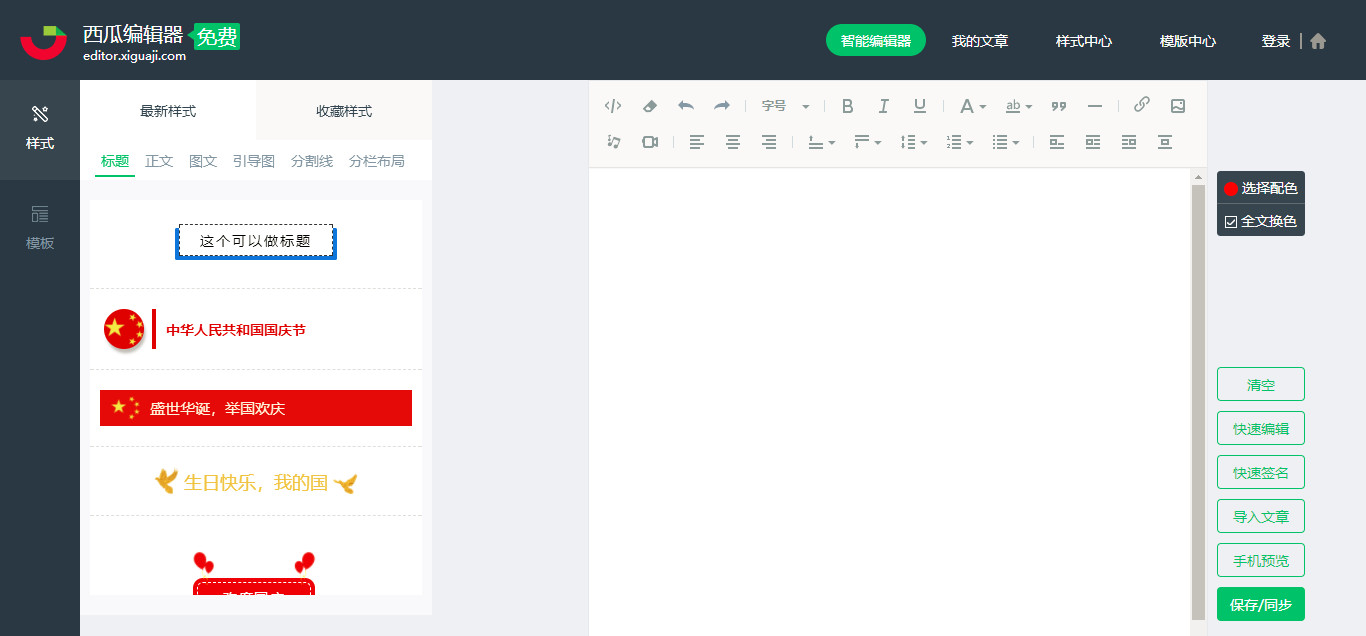
Task: Toggle underline formatting
Action: (920, 106)
